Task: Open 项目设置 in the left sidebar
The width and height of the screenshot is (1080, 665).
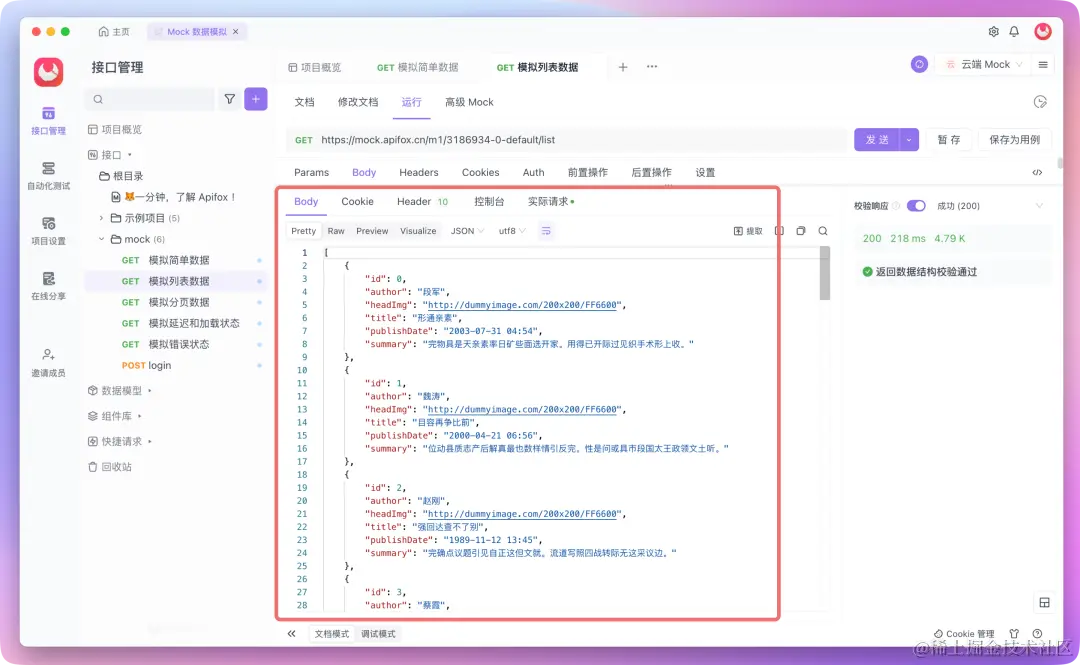Action: tap(48, 231)
